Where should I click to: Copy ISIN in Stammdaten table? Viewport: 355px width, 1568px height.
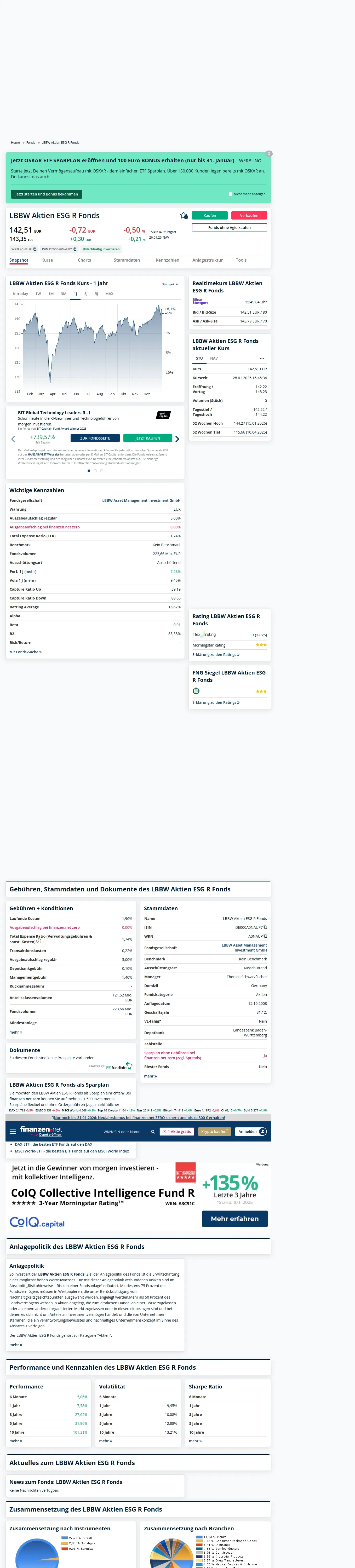pyautogui.click(x=266, y=927)
